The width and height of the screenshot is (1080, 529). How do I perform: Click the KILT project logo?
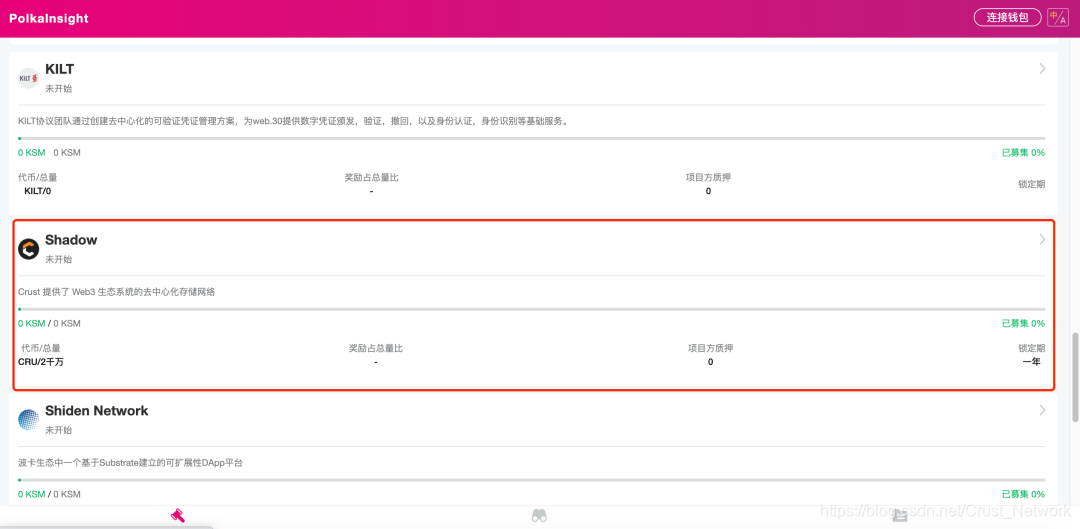coord(28,78)
